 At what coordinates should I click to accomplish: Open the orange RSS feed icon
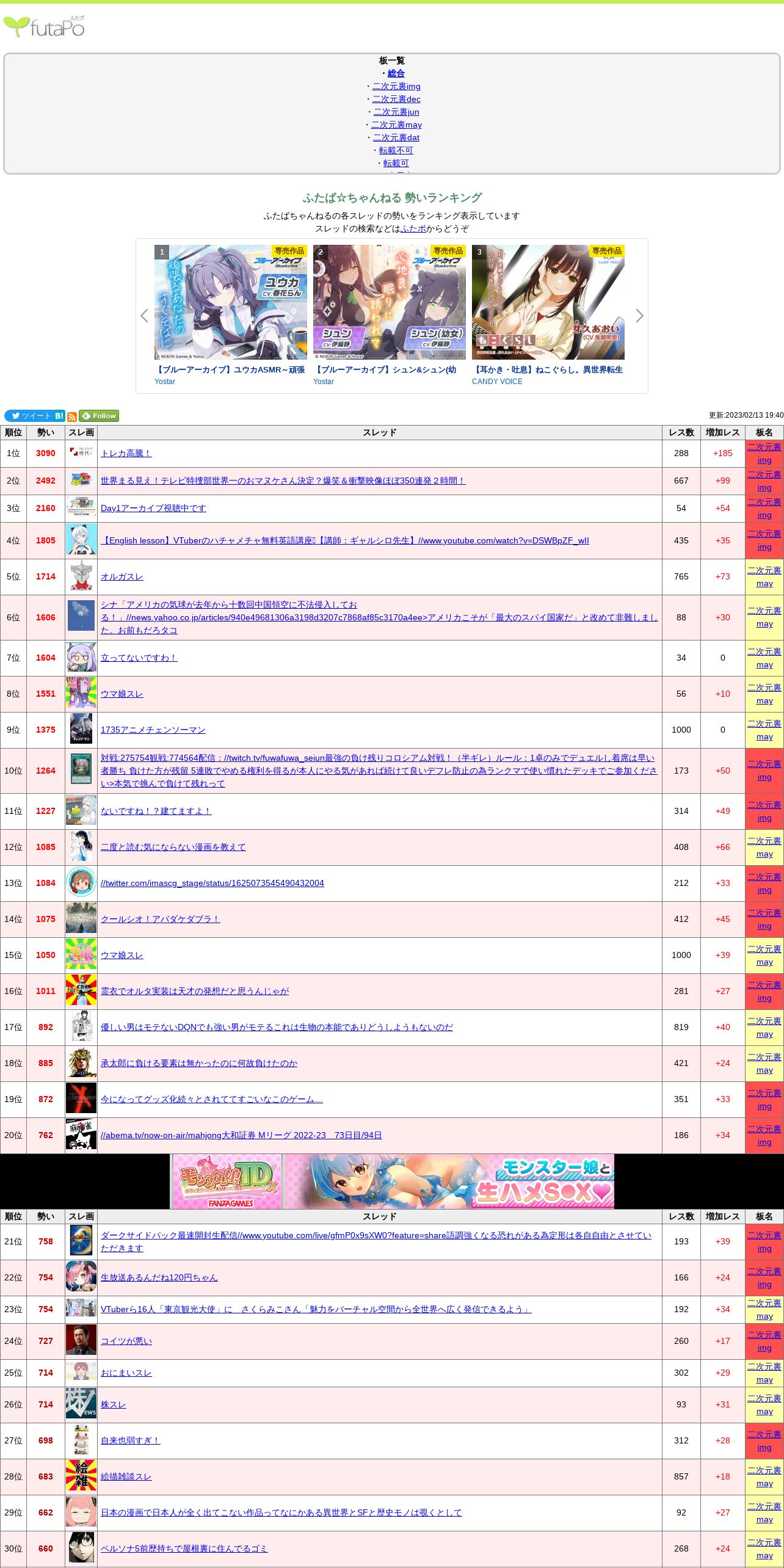coord(72,416)
